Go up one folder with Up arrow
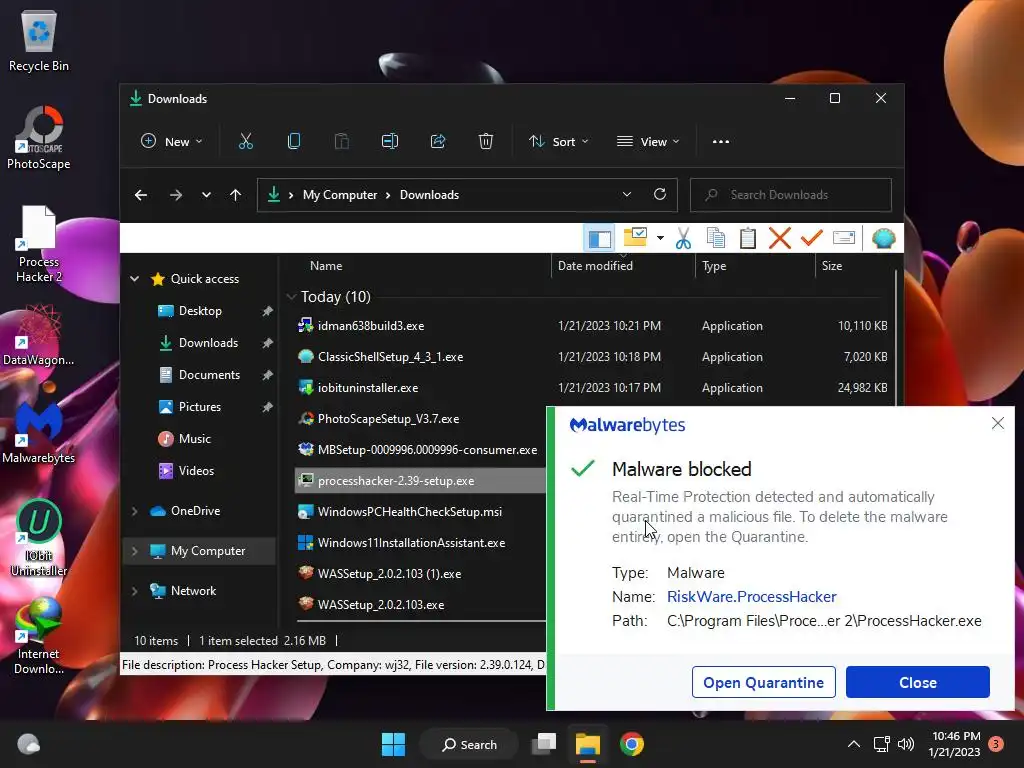The width and height of the screenshot is (1024, 768). click(236, 195)
